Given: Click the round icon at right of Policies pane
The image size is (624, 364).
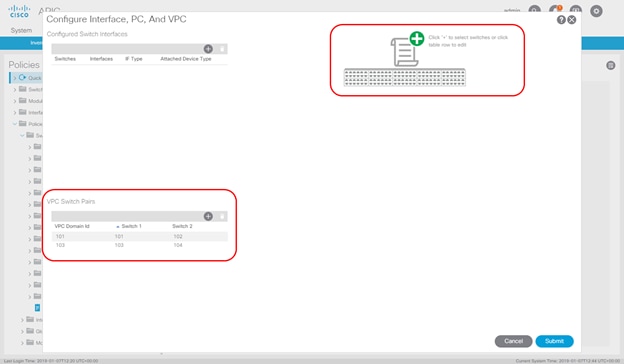Looking at the screenshot, I should pyautogui.click(x=611, y=66).
